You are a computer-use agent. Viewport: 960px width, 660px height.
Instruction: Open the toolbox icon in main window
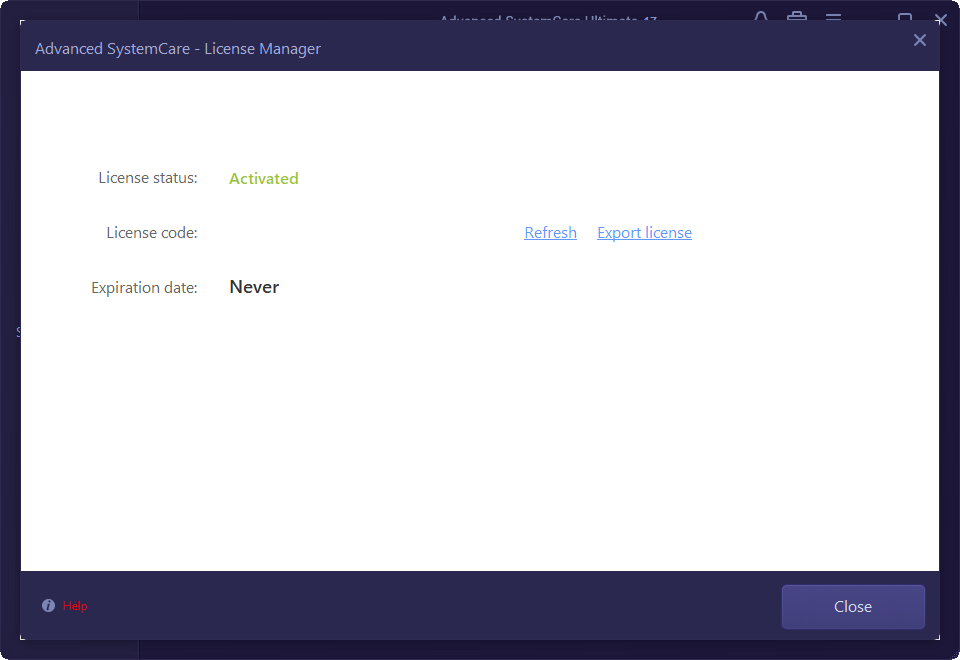click(797, 16)
